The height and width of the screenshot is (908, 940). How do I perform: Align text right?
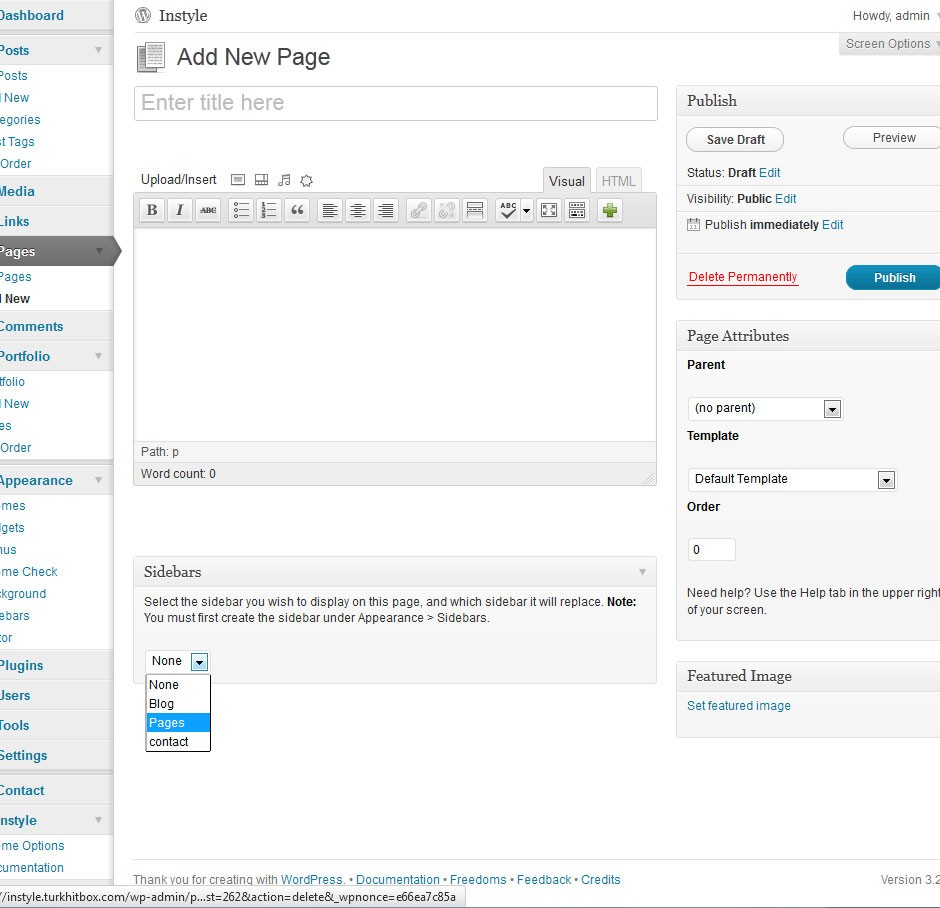point(386,210)
